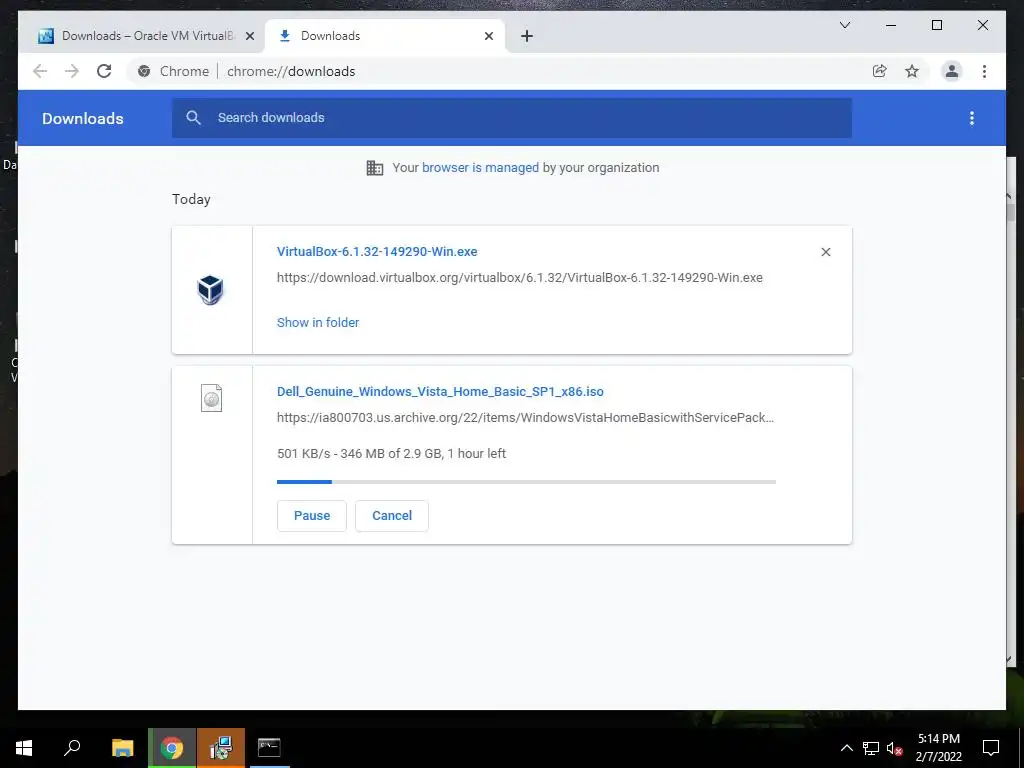
Task: Select the active Downloads tab
Action: (384, 36)
